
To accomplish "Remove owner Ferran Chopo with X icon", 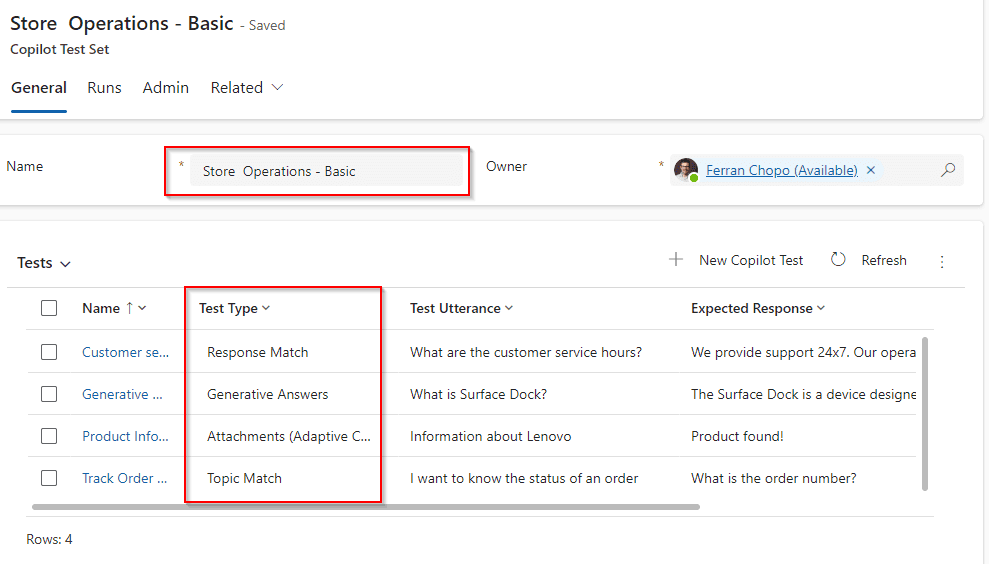I will (x=871, y=170).
